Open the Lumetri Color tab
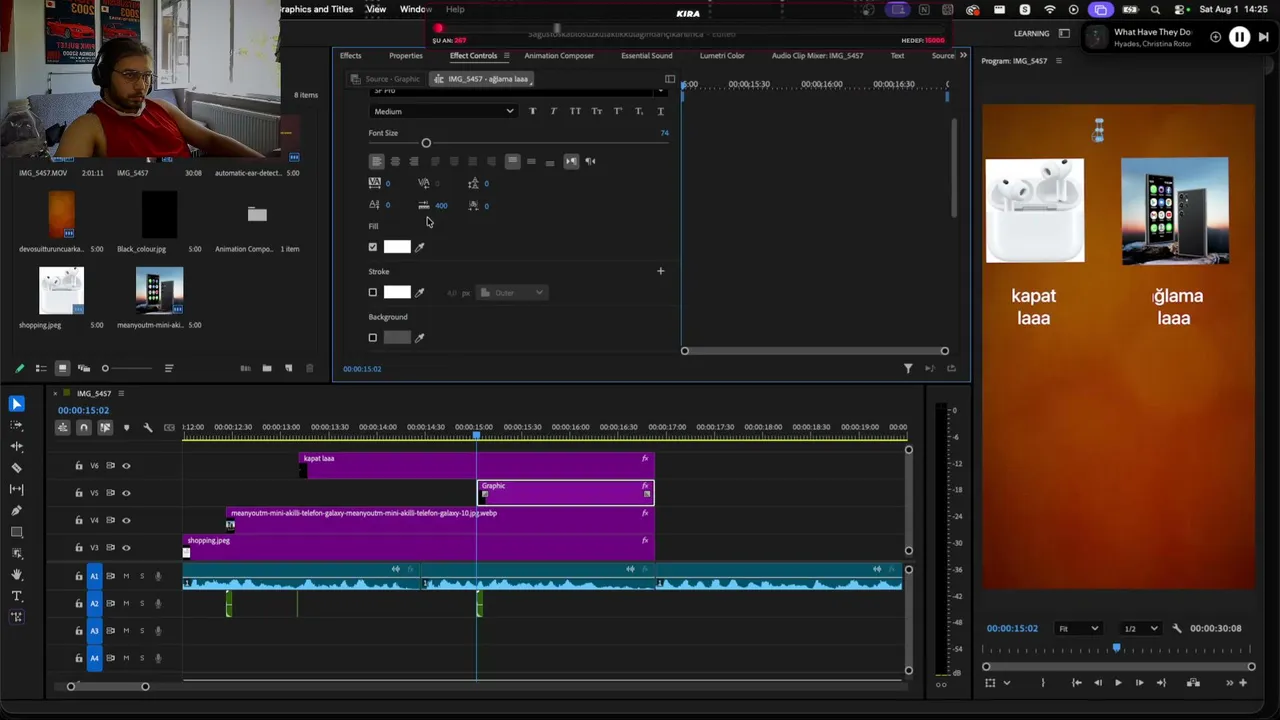 722,56
